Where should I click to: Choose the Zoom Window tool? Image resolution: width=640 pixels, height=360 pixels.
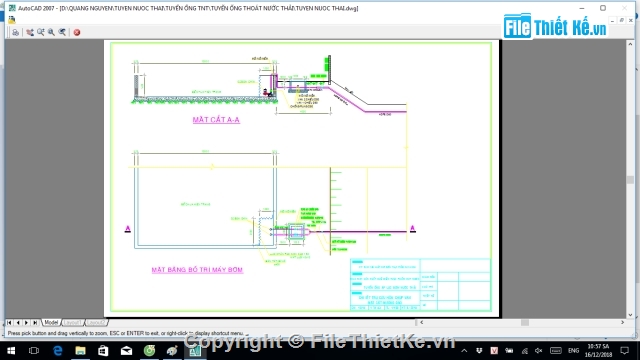51,32
